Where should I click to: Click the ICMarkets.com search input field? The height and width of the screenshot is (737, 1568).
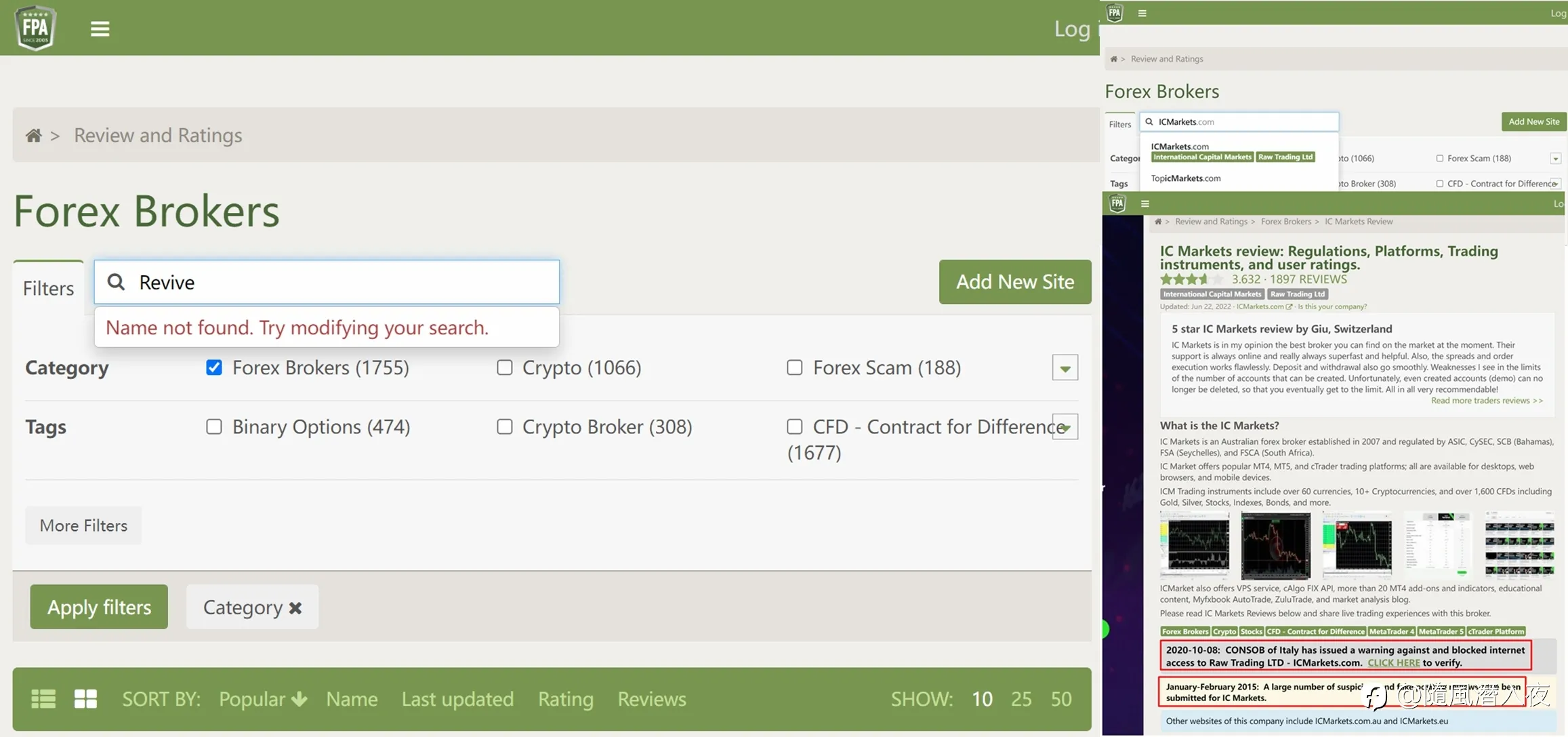coord(1239,122)
